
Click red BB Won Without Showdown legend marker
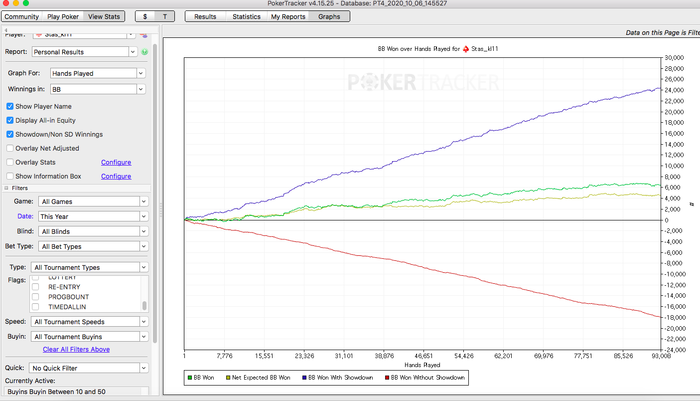387,378
